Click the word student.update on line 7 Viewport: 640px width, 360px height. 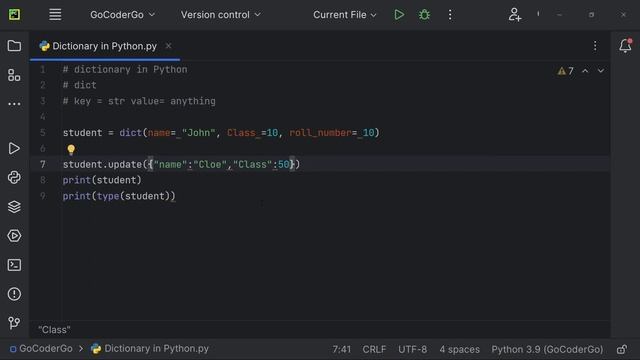coord(102,164)
